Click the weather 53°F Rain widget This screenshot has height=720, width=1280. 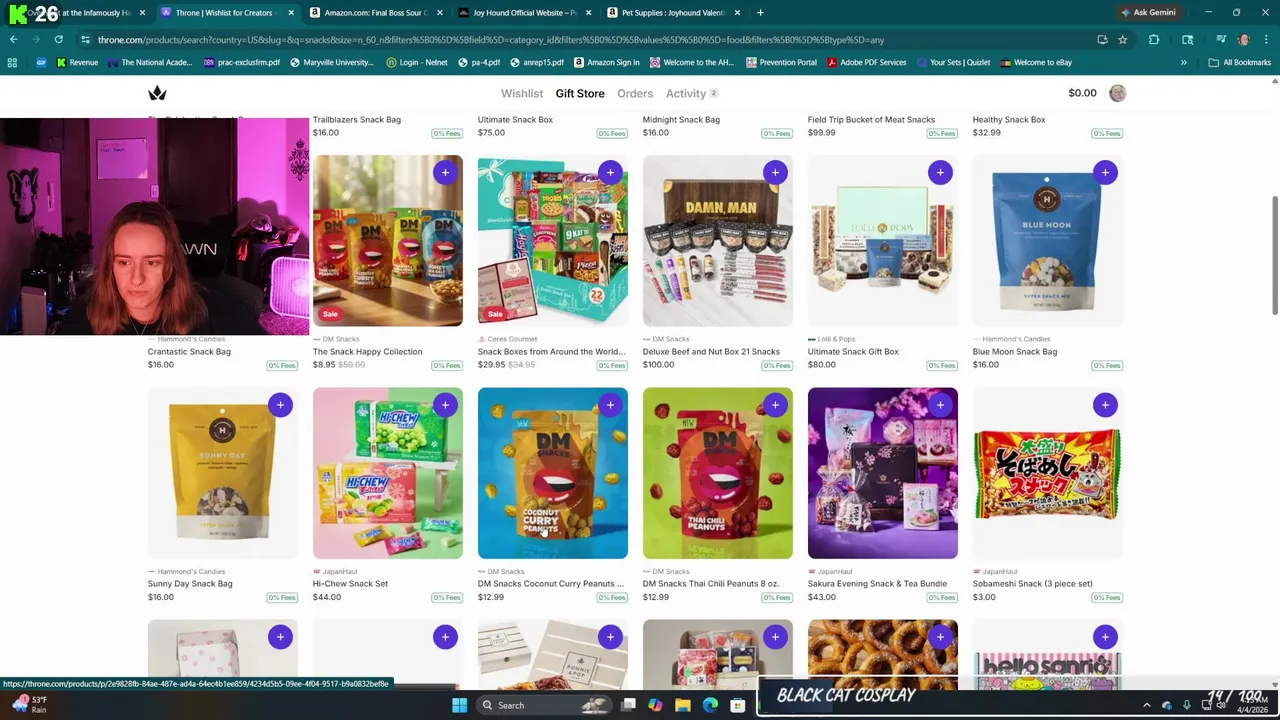coord(30,705)
